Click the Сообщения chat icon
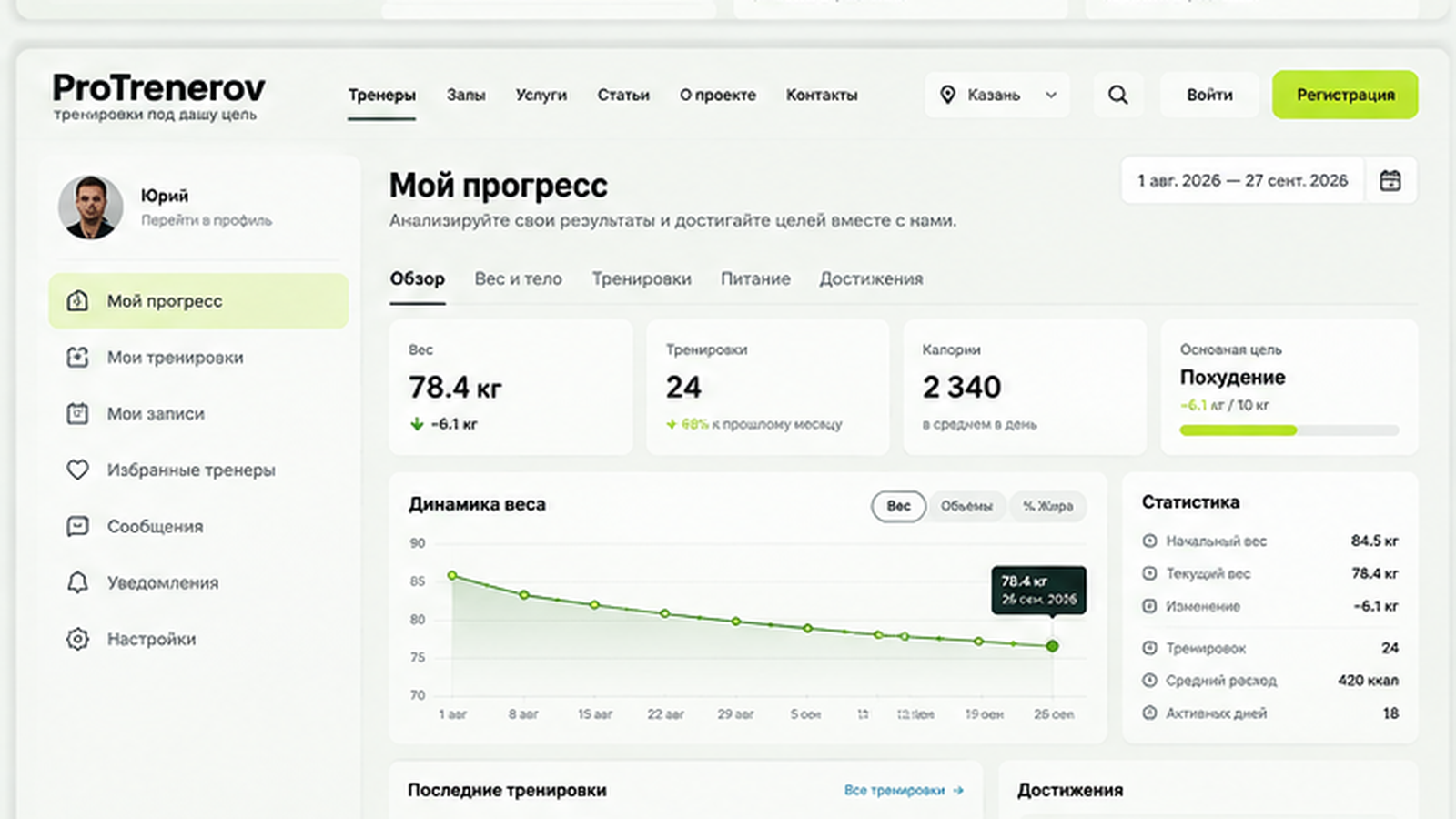Viewport: 1456px width, 819px height. [77, 526]
